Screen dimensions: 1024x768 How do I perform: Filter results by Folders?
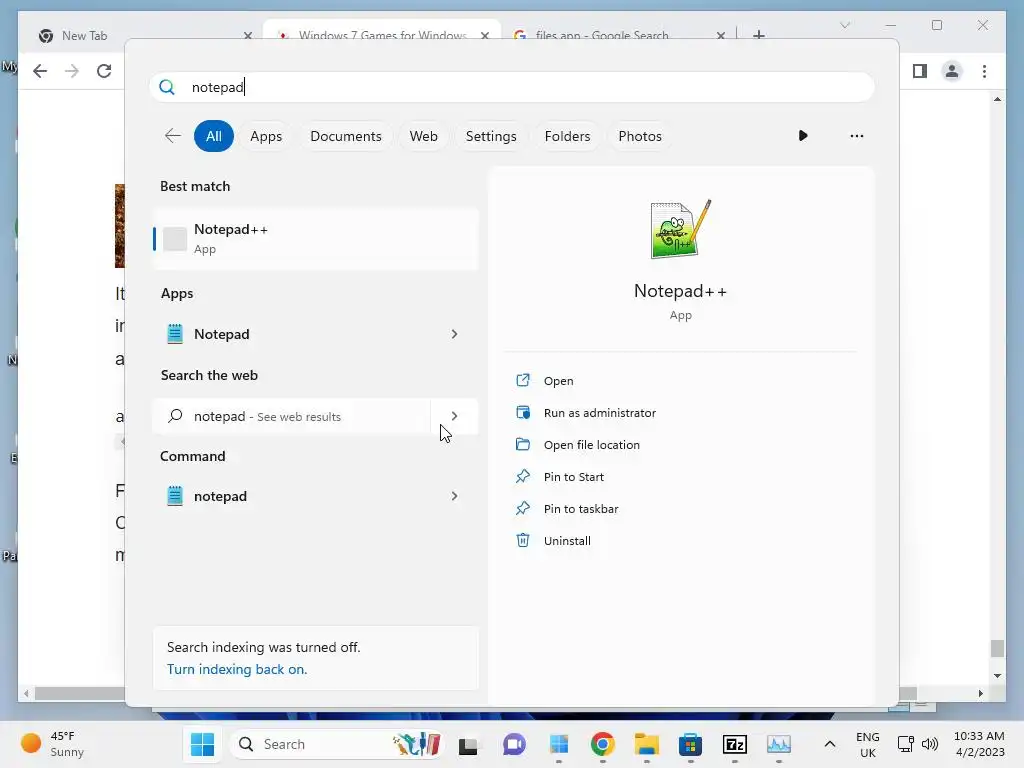(567, 136)
